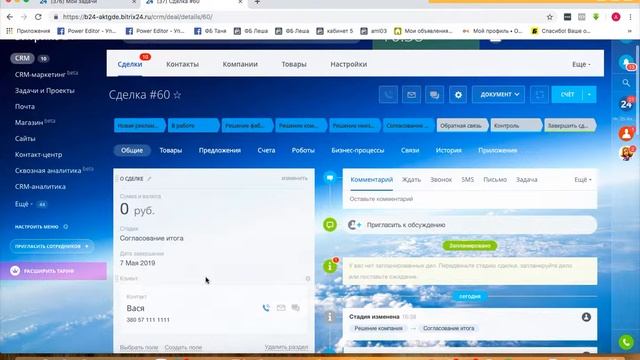Call contact Вася with phone icon
Screen dimensions: 640x360
click(266, 308)
